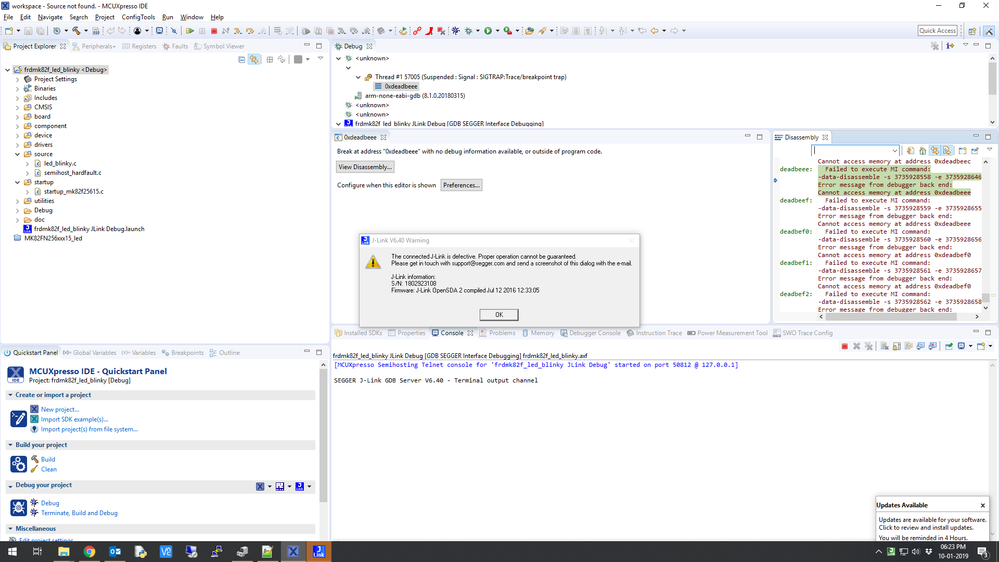The image size is (999, 562).
Task: Open File Explorer from the taskbar
Action: (64, 552)
